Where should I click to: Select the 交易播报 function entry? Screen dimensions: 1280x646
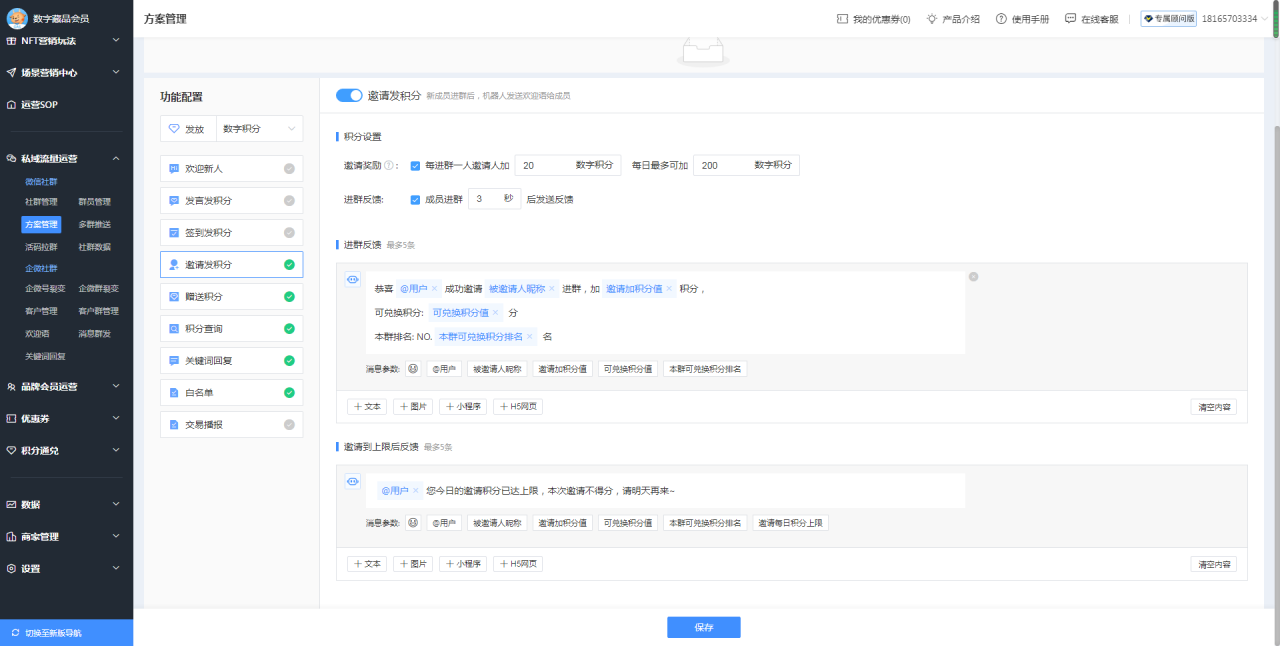coord(231,424)
